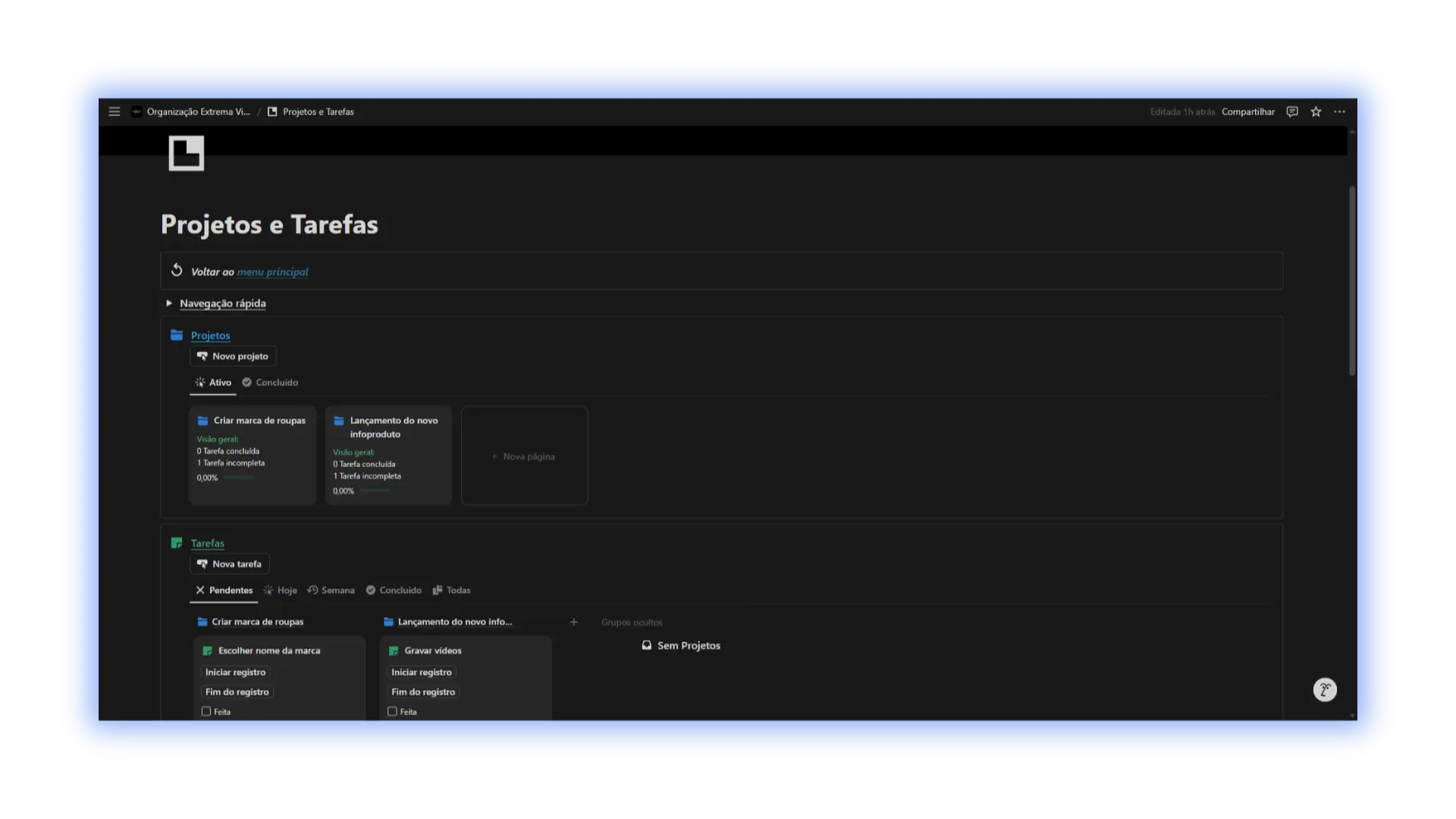Image resolution: width=1456 pixels, height=819 pixels.
Task: Click the Compartilhar button
Action: [x=1248, y=111]
